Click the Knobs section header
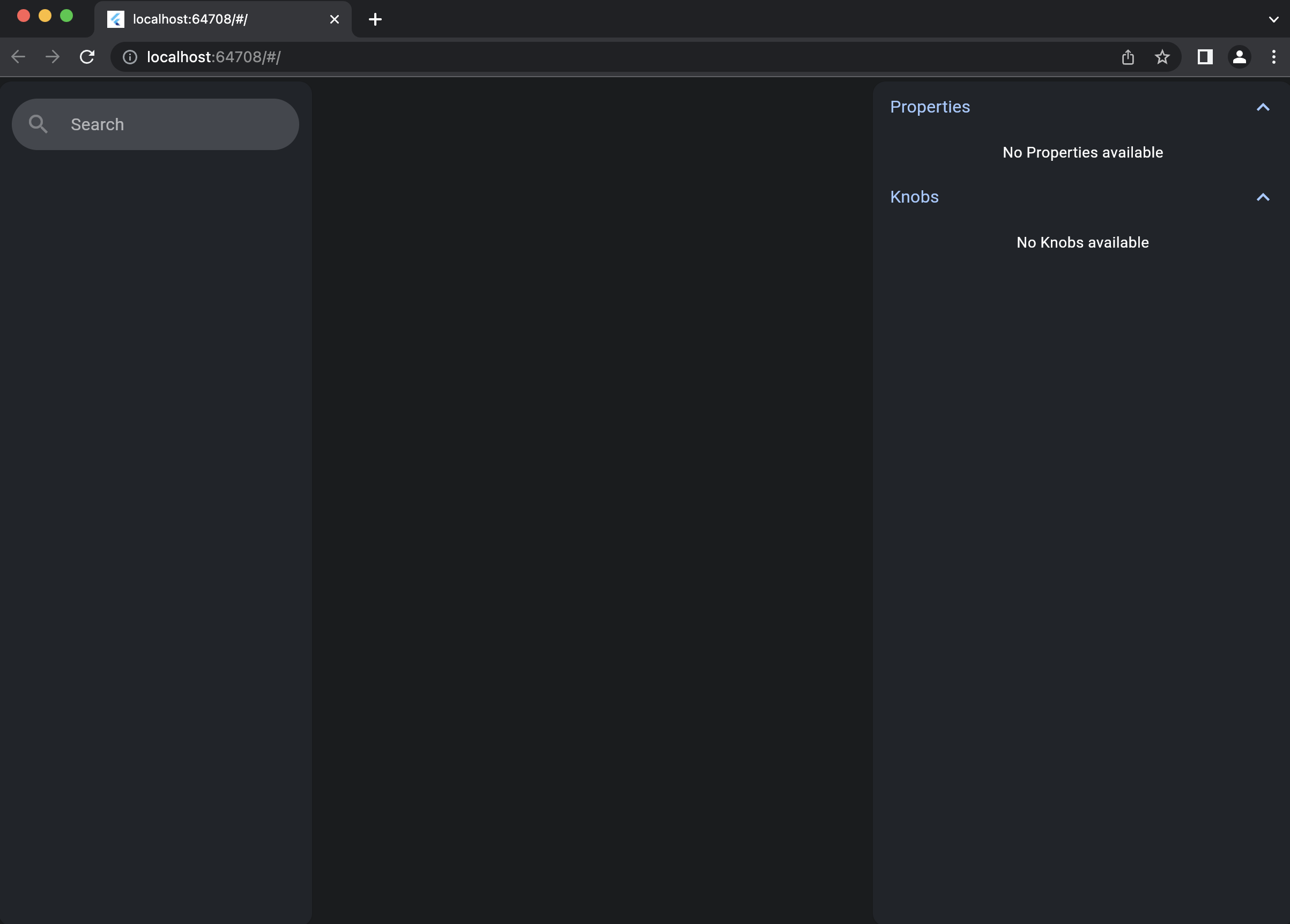 pos(914,197)
